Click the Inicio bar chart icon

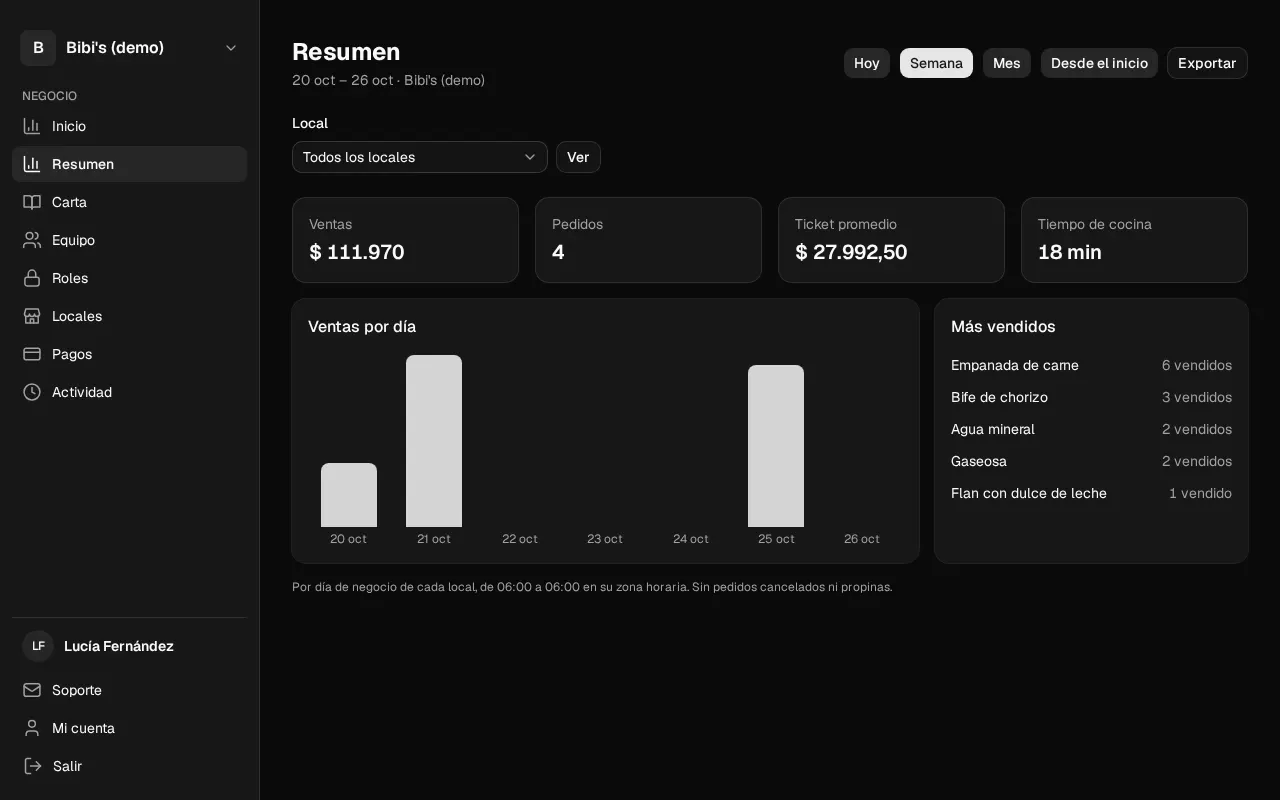click(32, 126)
